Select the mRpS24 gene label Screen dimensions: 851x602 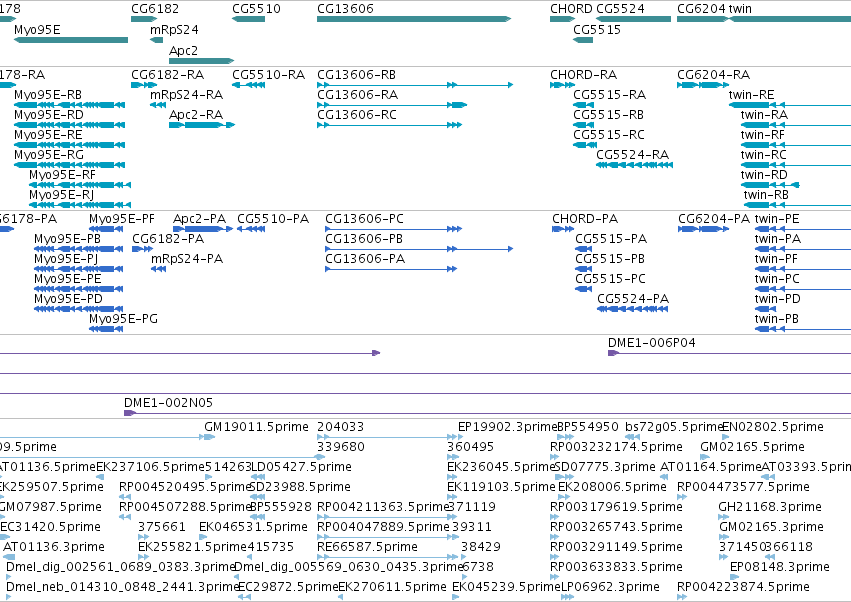pos(174,29)
